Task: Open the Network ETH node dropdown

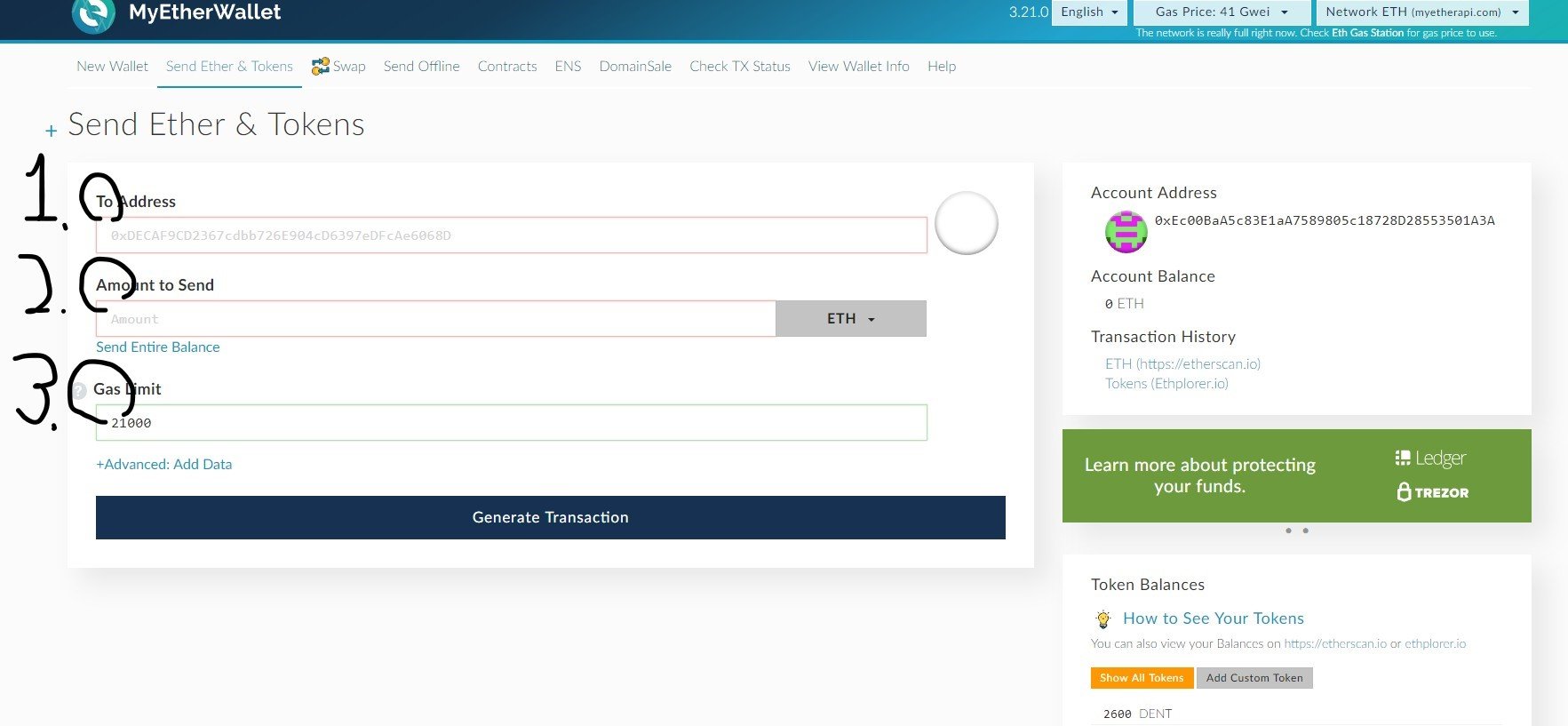Action: pos(1422,12)
